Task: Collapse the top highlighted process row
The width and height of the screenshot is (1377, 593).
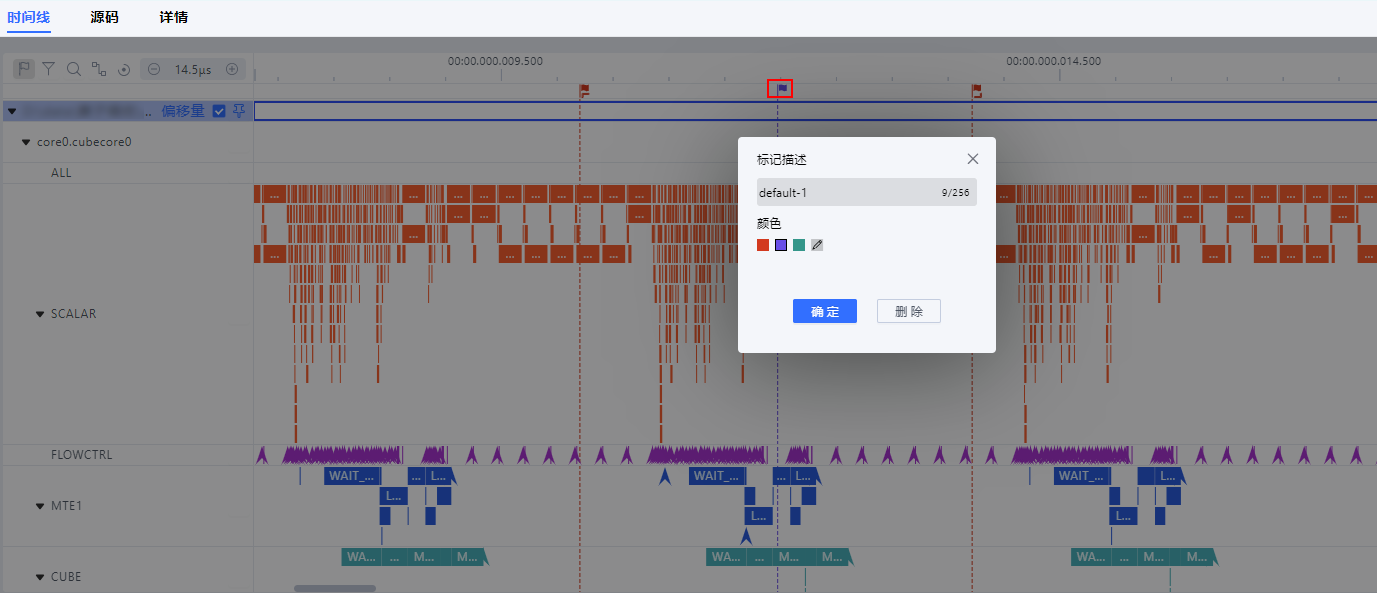Action: (12, 111)
